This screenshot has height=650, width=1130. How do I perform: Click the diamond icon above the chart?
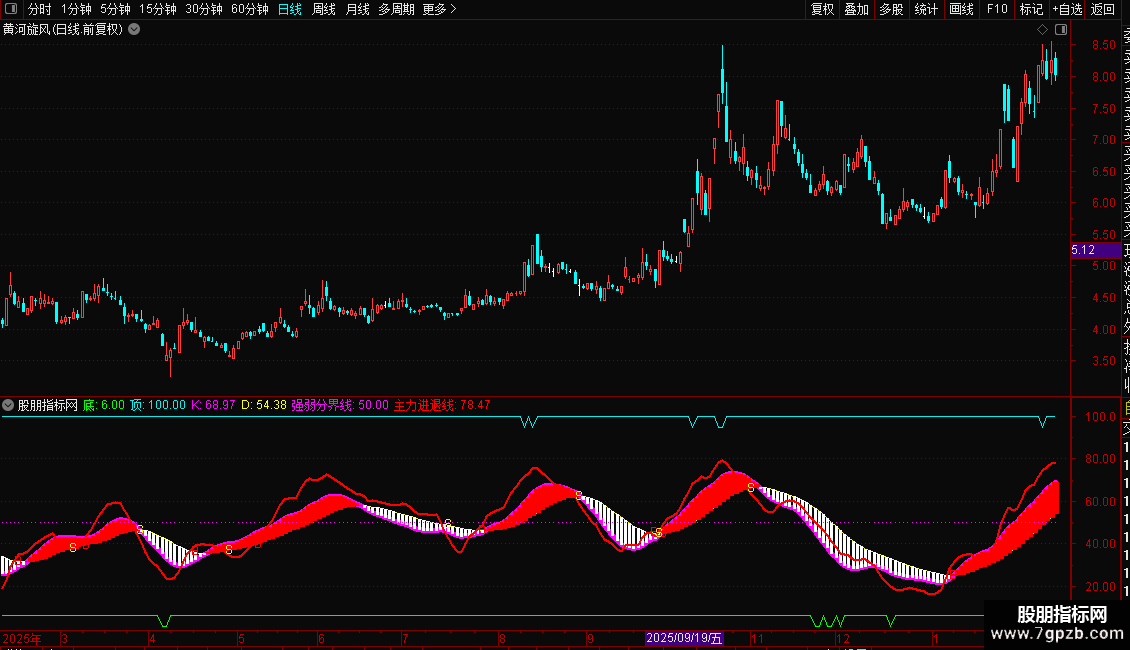pyautogui.click(x=1042, y=30)
